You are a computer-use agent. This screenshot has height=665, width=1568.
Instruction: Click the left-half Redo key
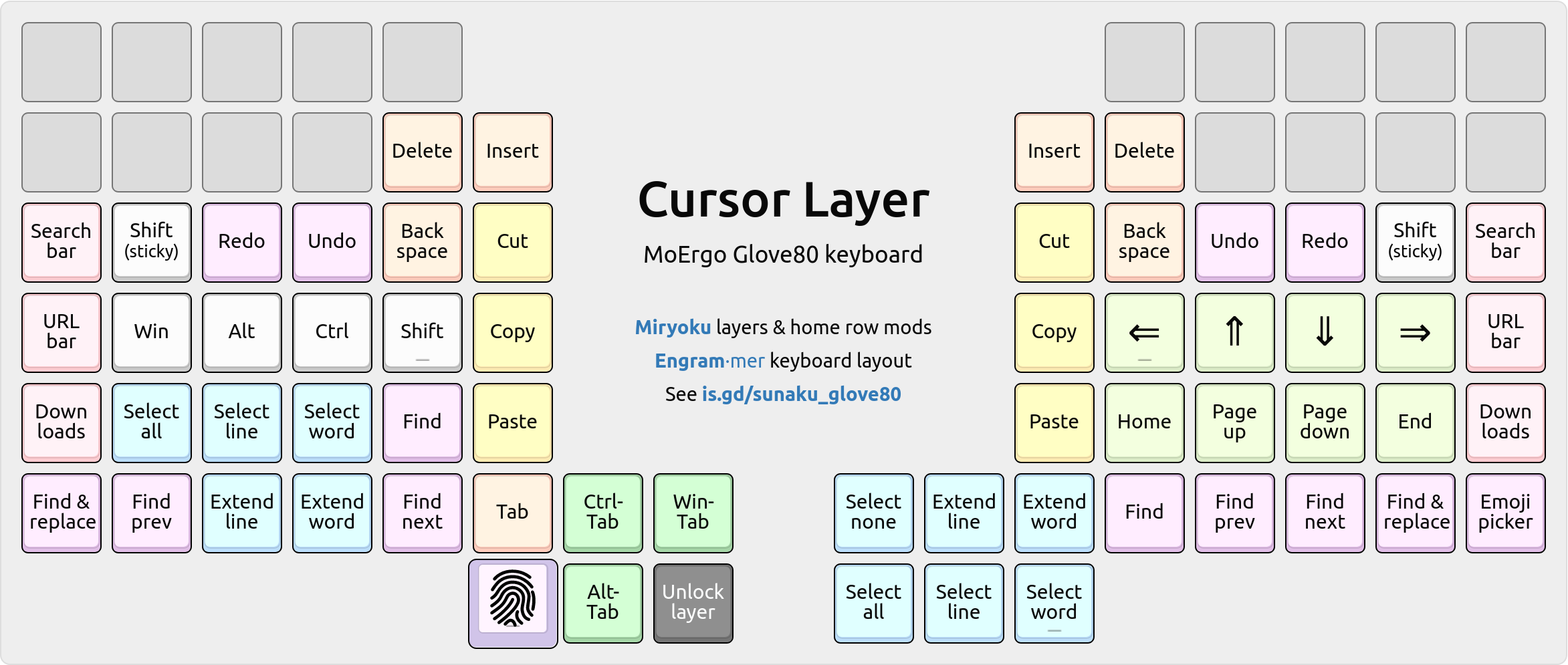pyautogui.click(x=241, y=242)
